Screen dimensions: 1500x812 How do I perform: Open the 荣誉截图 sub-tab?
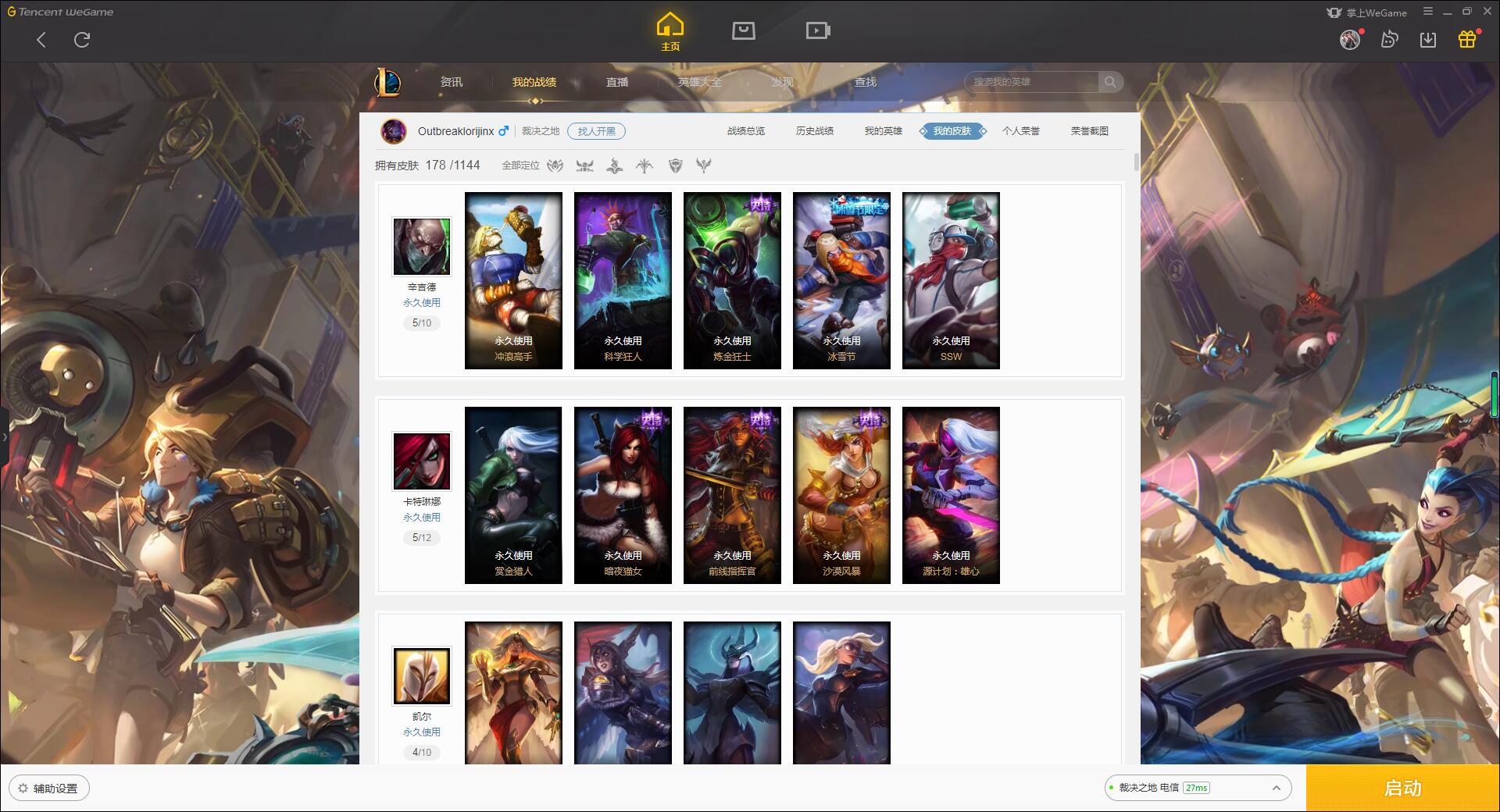(x=1090, y=131)
